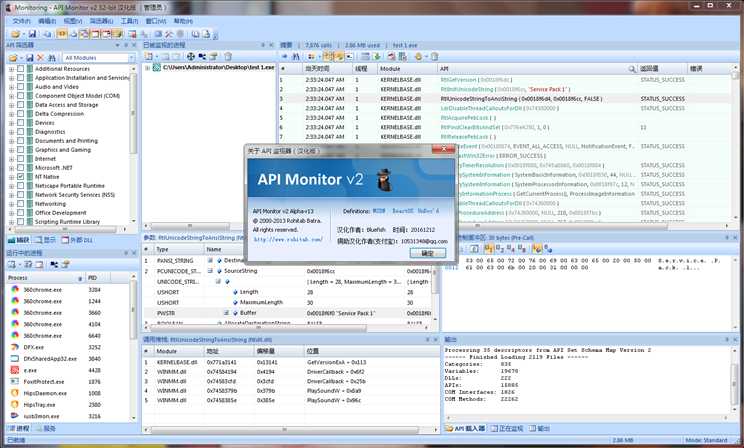
Task: Switch to the 服务 tab at bottom left
Action: (x=46, y=429)
